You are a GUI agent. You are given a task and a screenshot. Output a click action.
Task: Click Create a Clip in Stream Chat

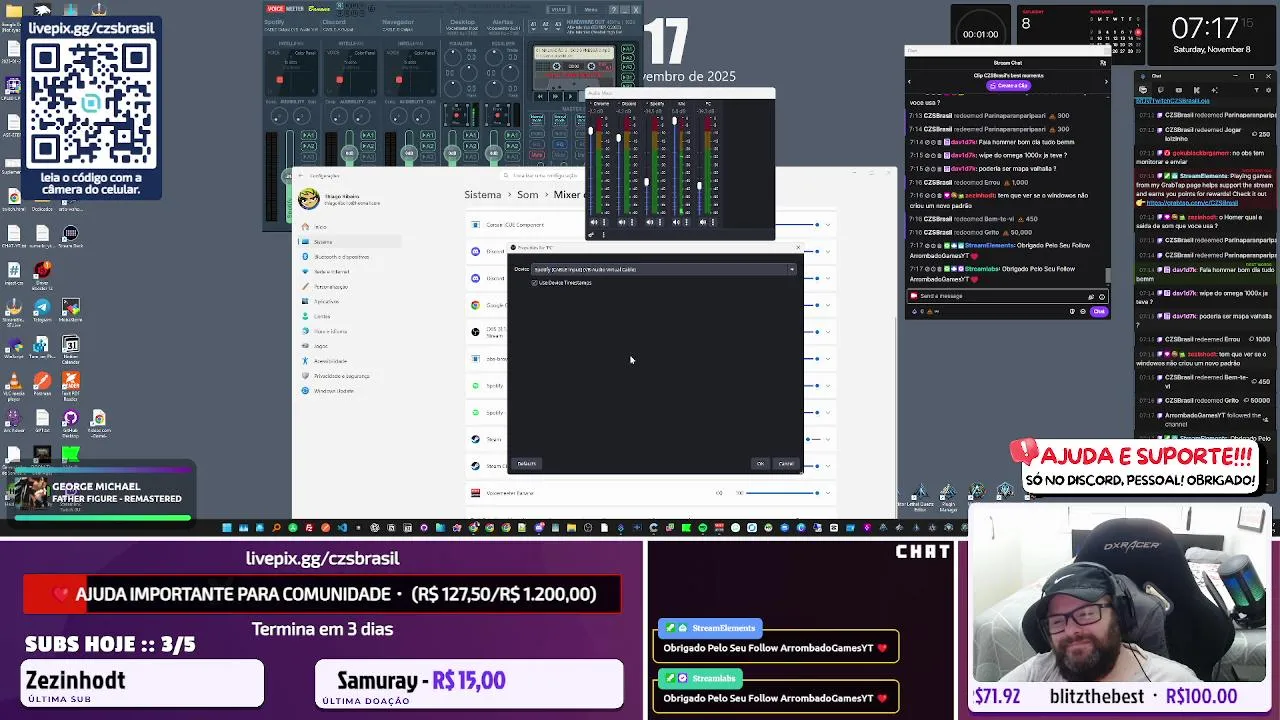(1009, 85)
